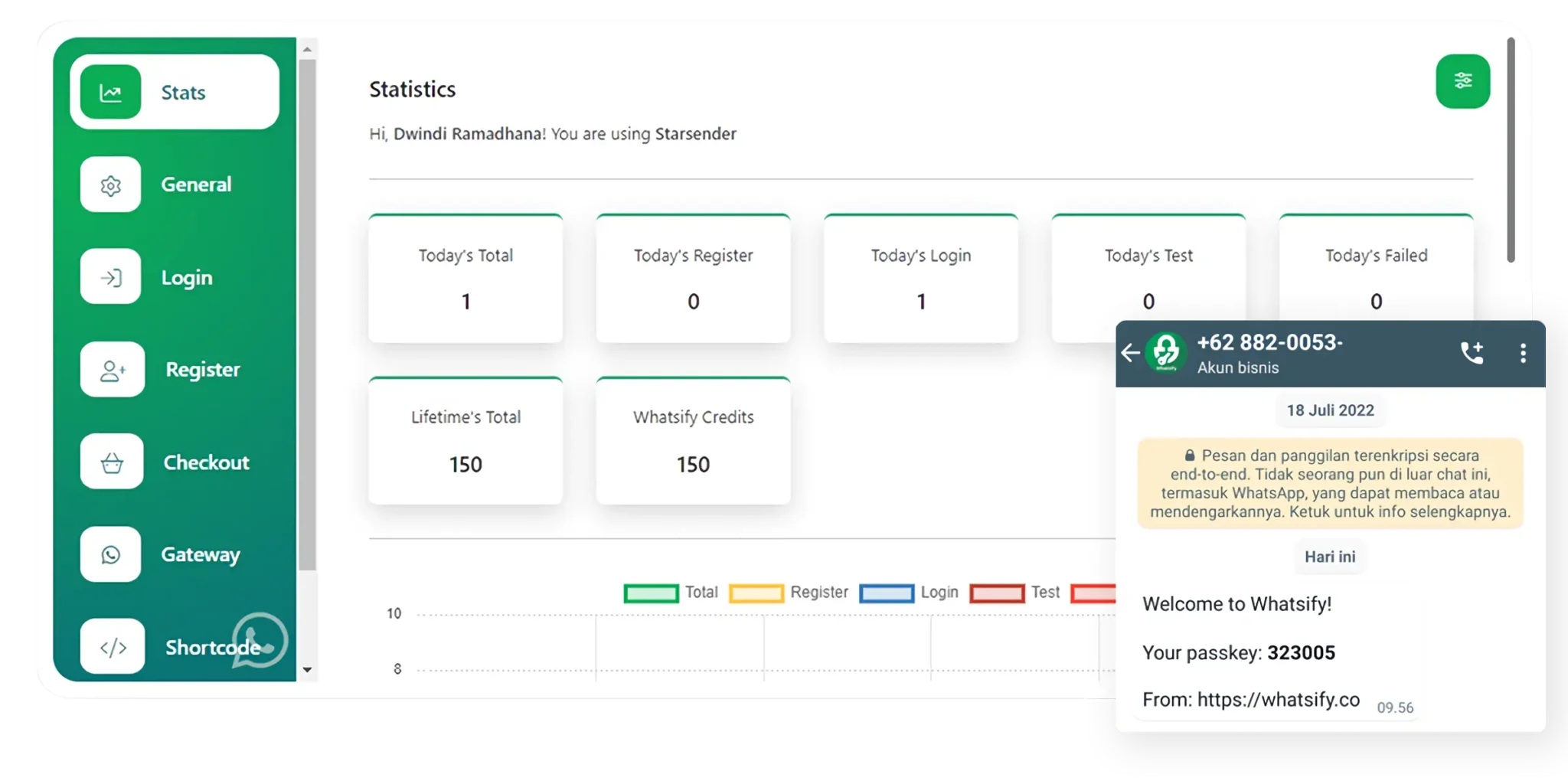Viewport: 1568px width, 784px height.
Task: Toggle the Login legend swatch
Action: (887, 593)
